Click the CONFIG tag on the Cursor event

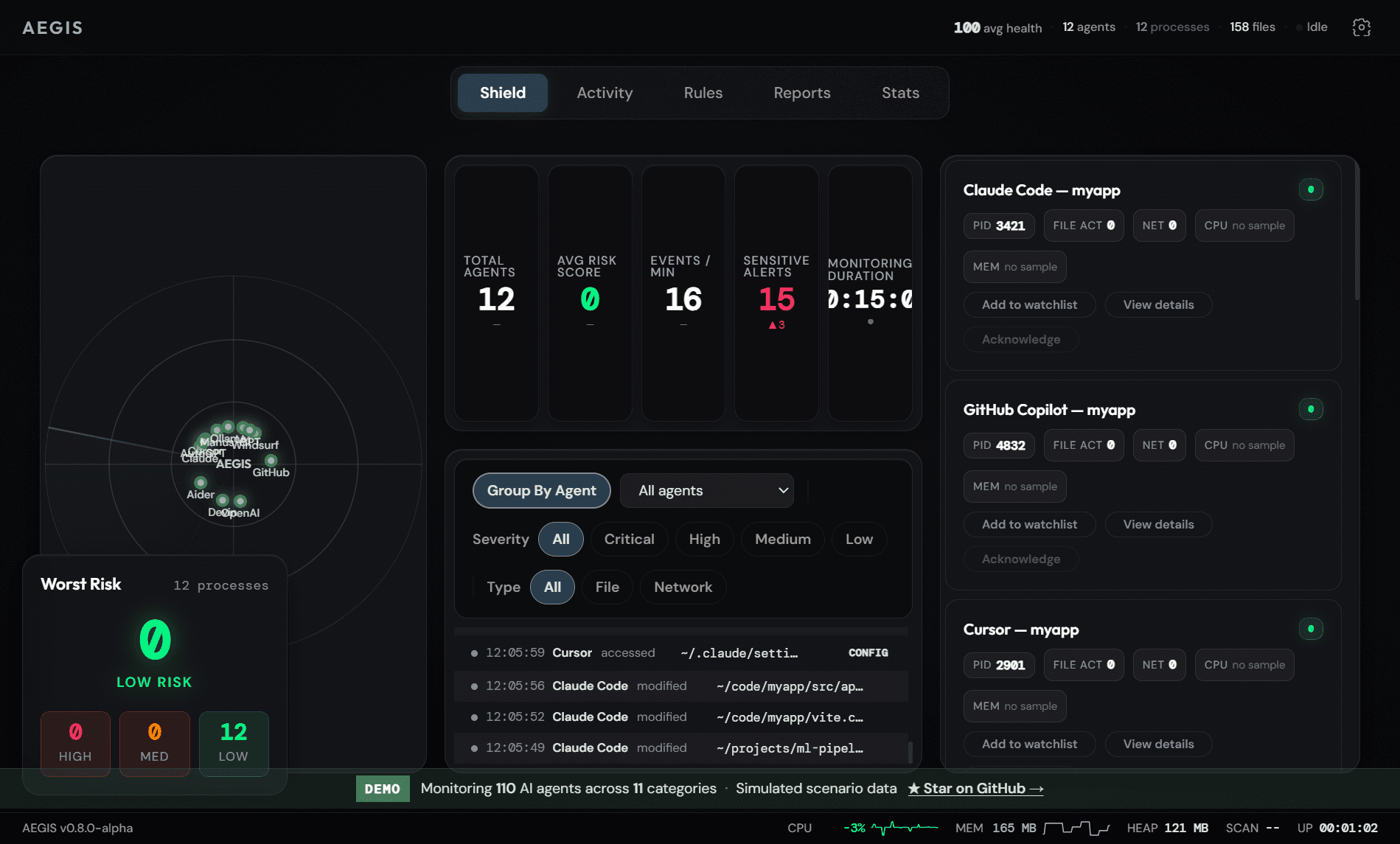coord(868,653)
